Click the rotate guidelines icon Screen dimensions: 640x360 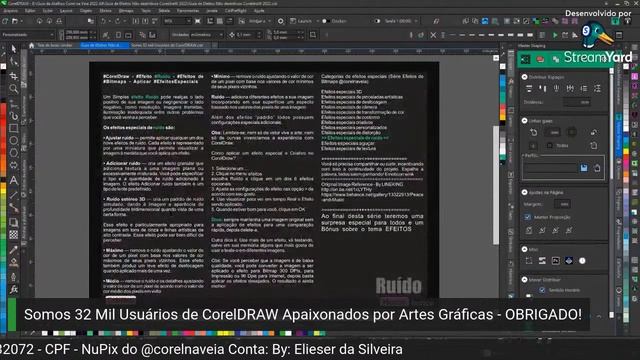pos(533,132)
